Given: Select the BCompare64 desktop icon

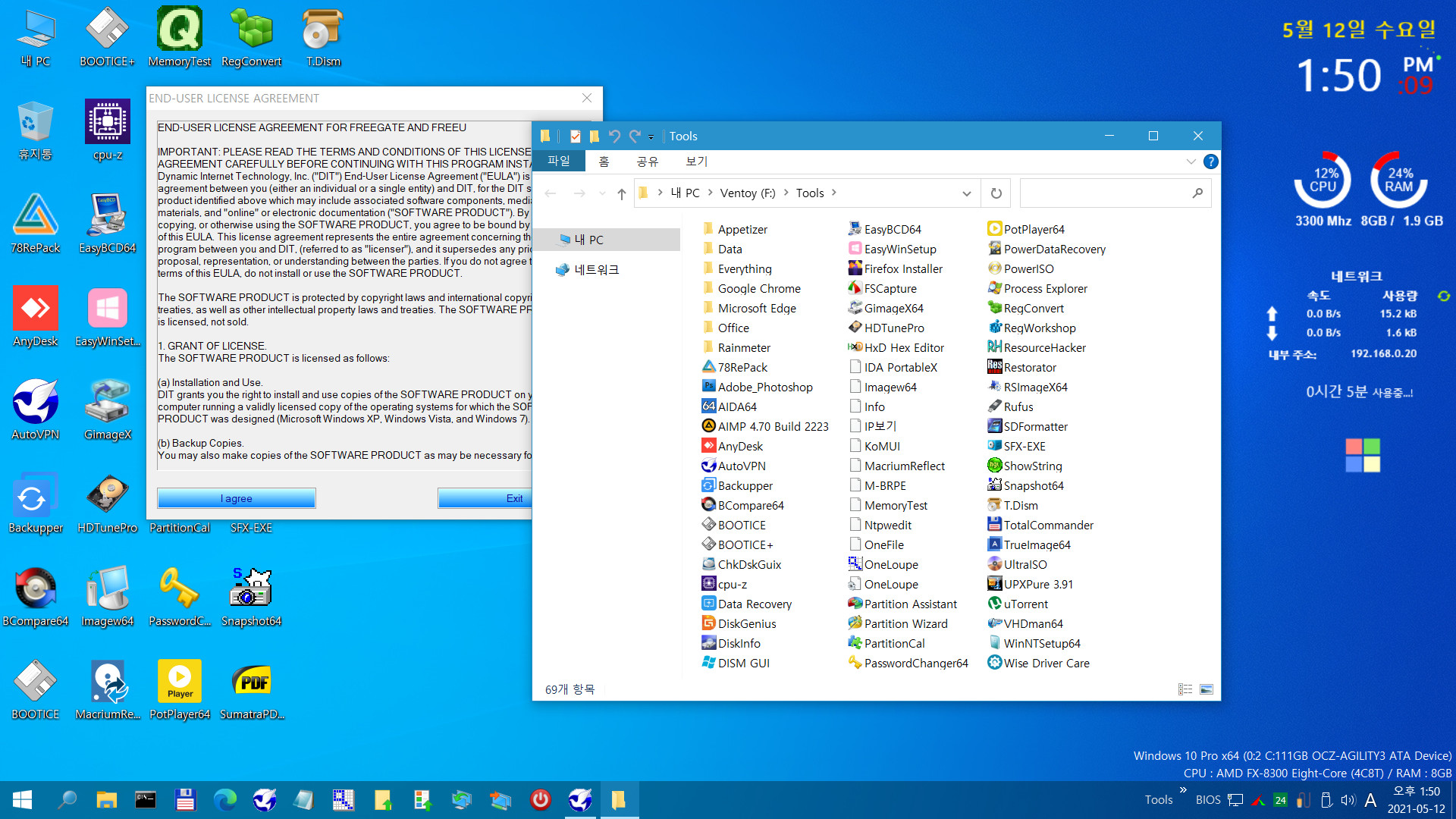Looking at the screenshot, I should click(35, 596).
